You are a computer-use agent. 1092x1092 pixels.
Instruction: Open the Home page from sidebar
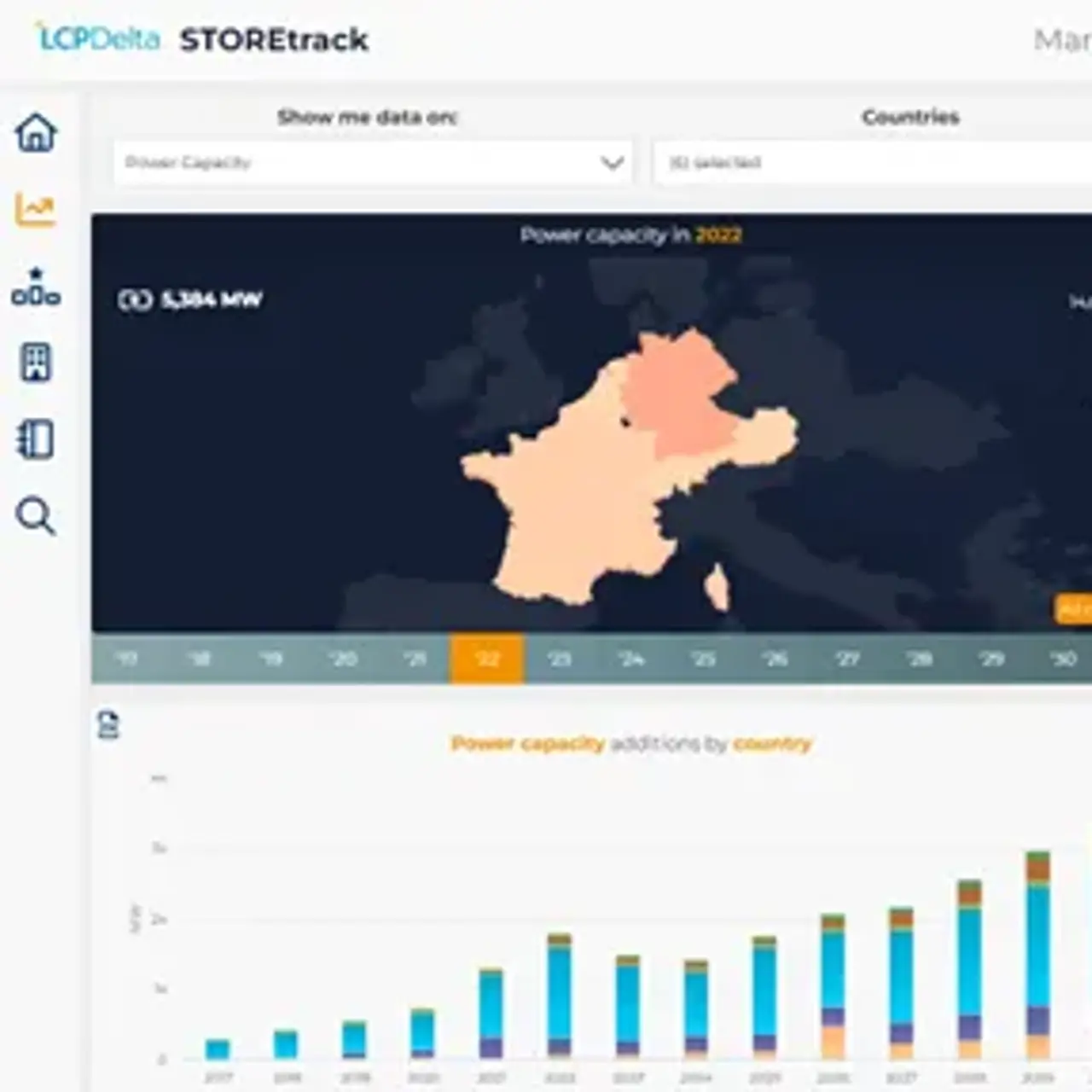[36, 133]
